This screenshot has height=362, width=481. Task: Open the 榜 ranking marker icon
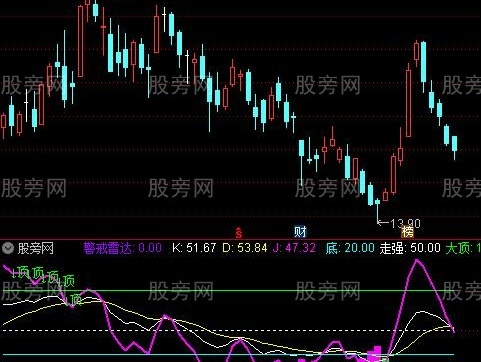[407, 232]
